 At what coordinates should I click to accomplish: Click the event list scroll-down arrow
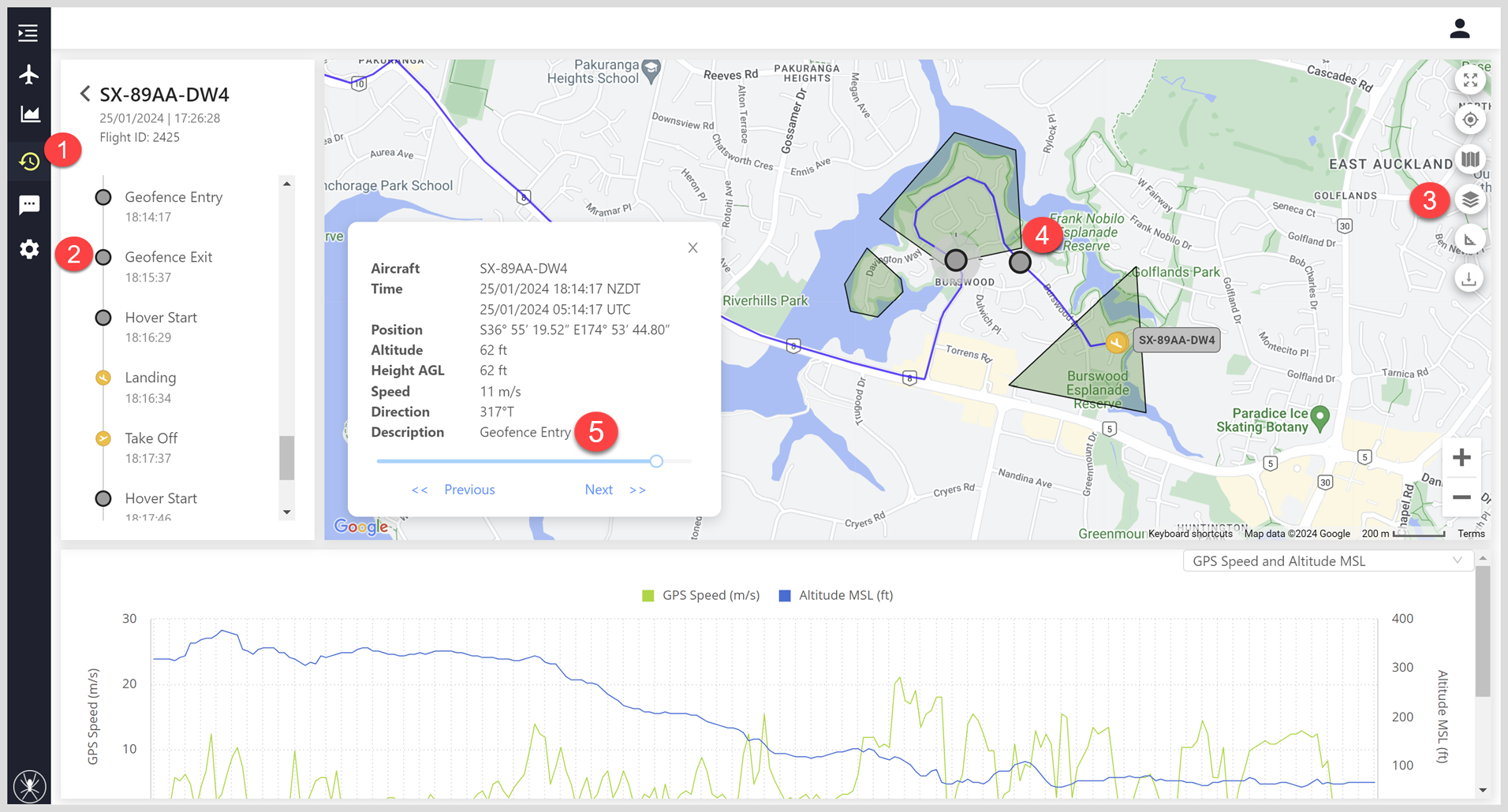pos(287,512)
